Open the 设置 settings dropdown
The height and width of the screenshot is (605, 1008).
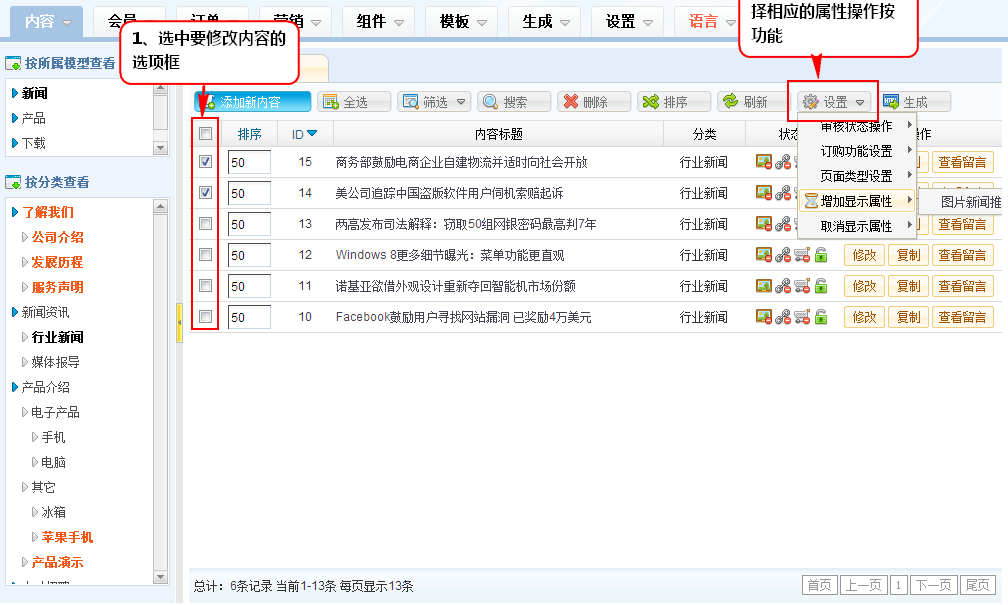tap(834, 102)
